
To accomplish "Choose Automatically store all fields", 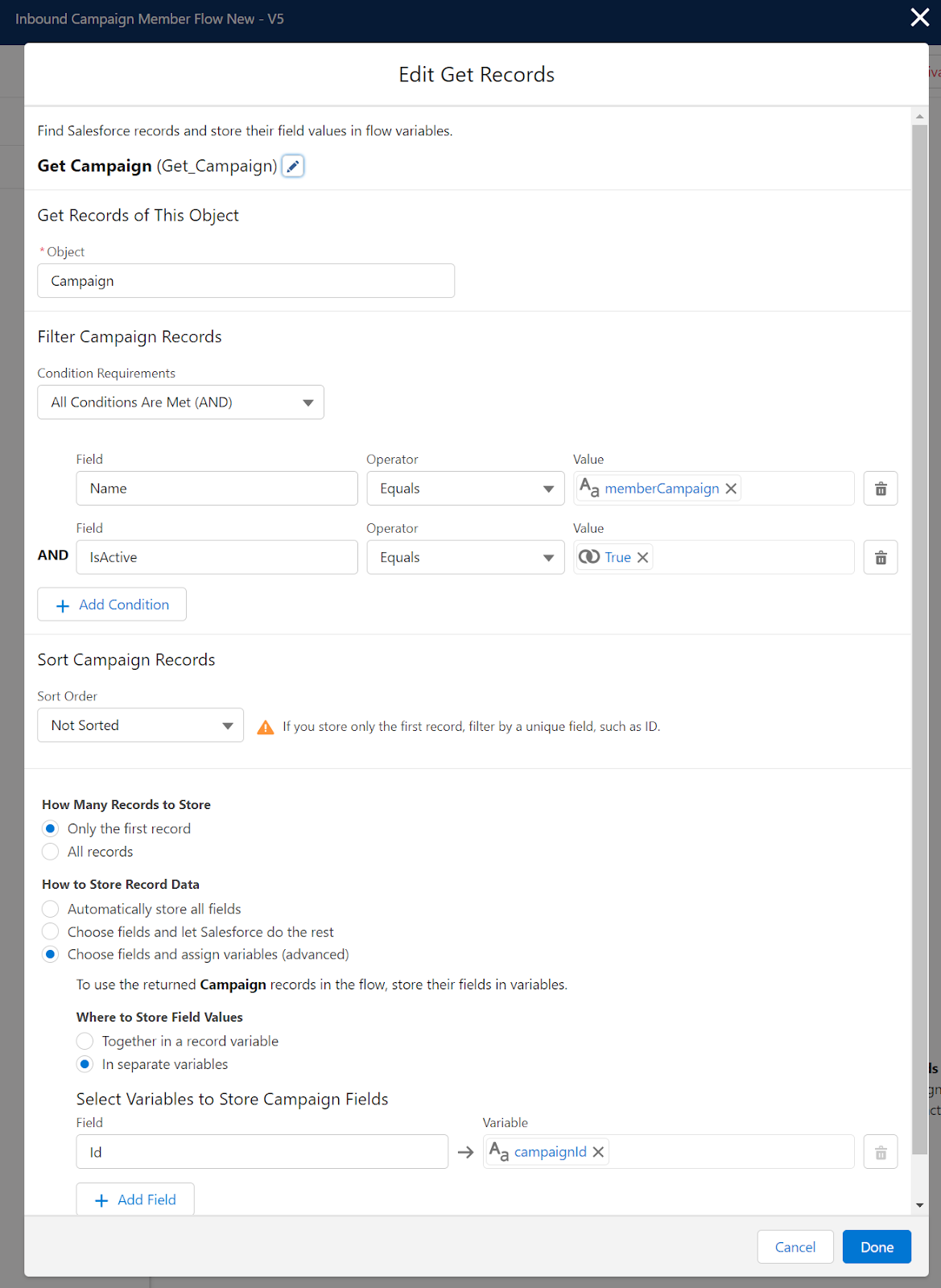I will click(x=51, y=909).
